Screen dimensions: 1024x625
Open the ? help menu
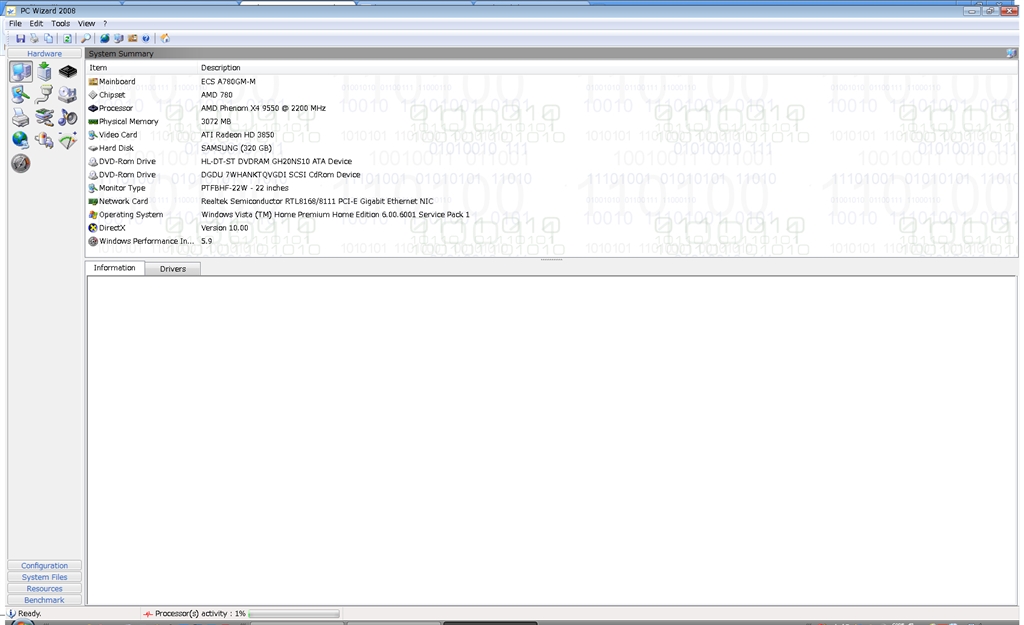(105, 24)
